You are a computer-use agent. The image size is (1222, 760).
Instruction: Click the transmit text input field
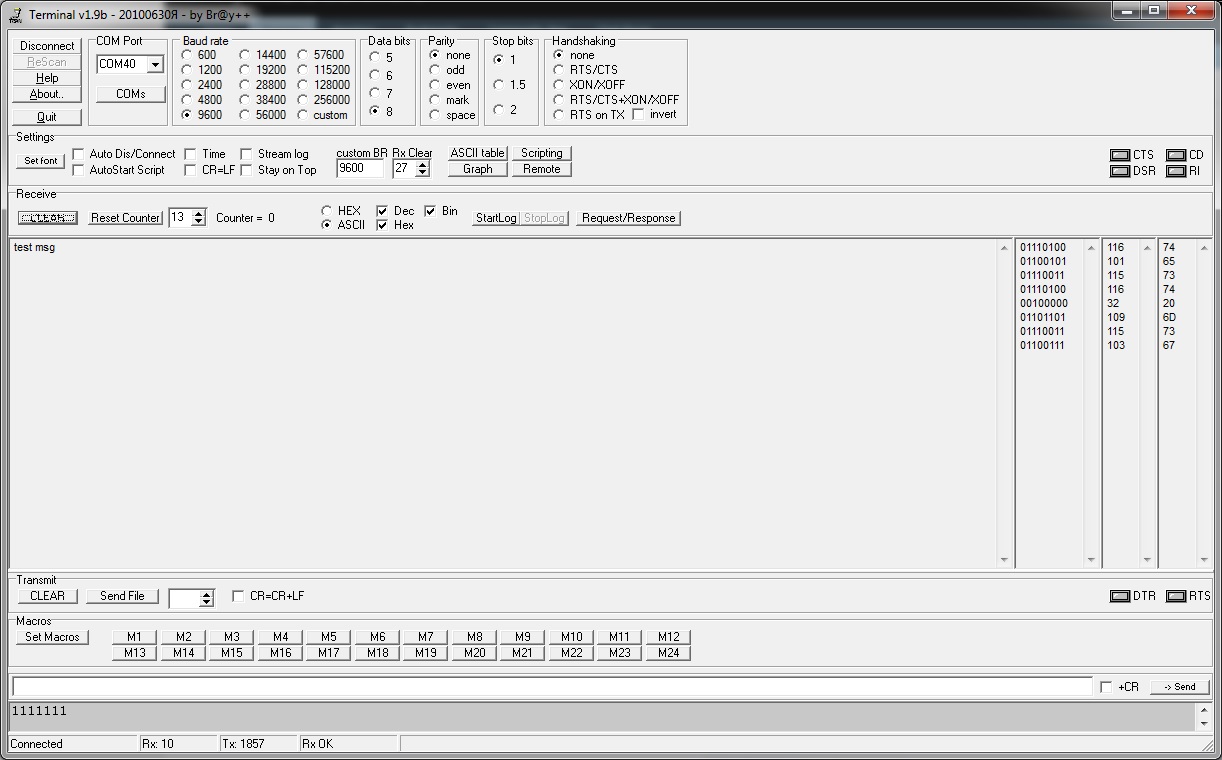(552, 687)
